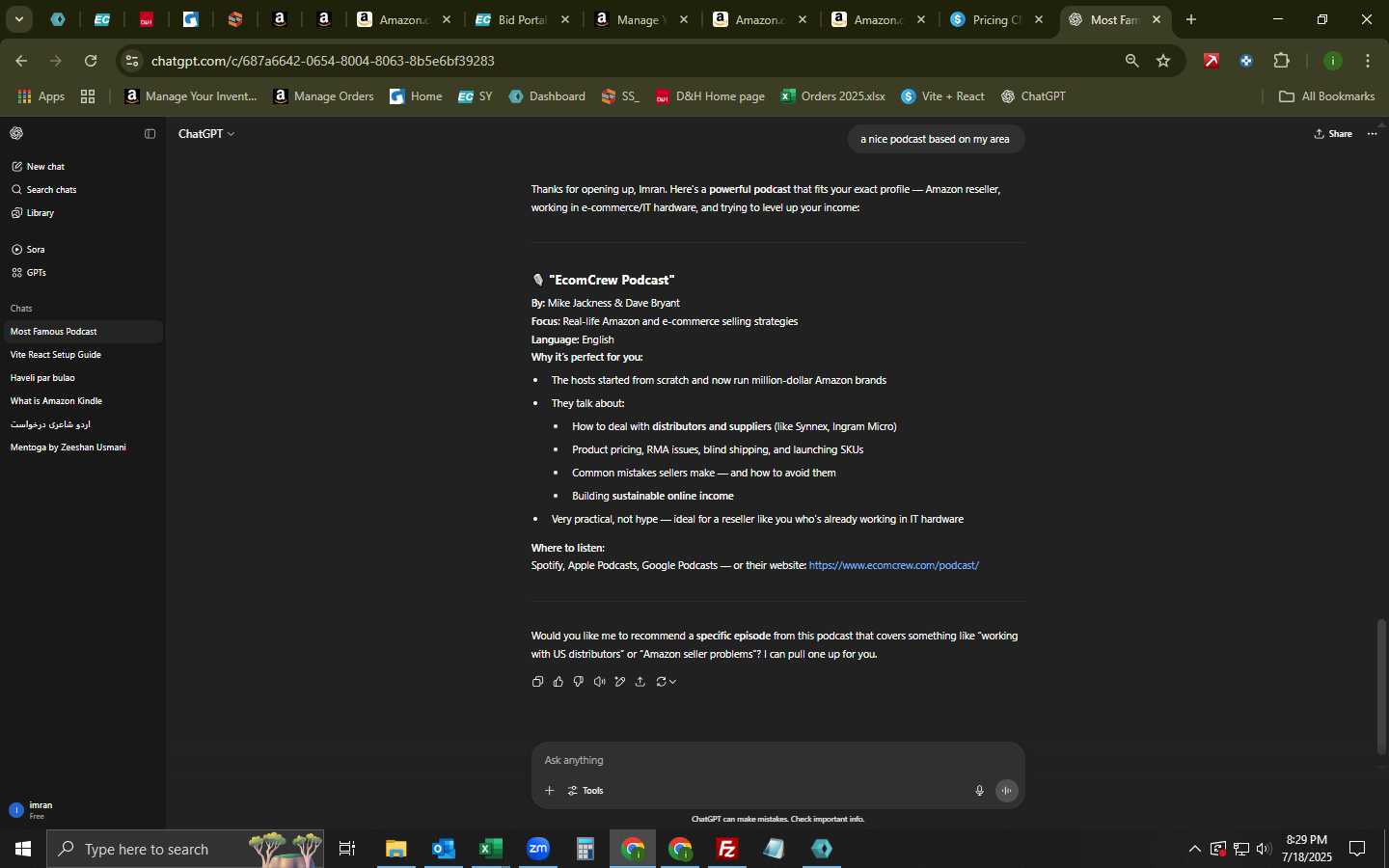Image resolution: width=1389 pixels, height=868 pixels.
Task: Open a new browser tab
Action: pyautogui.click(x=1191, y=19)
